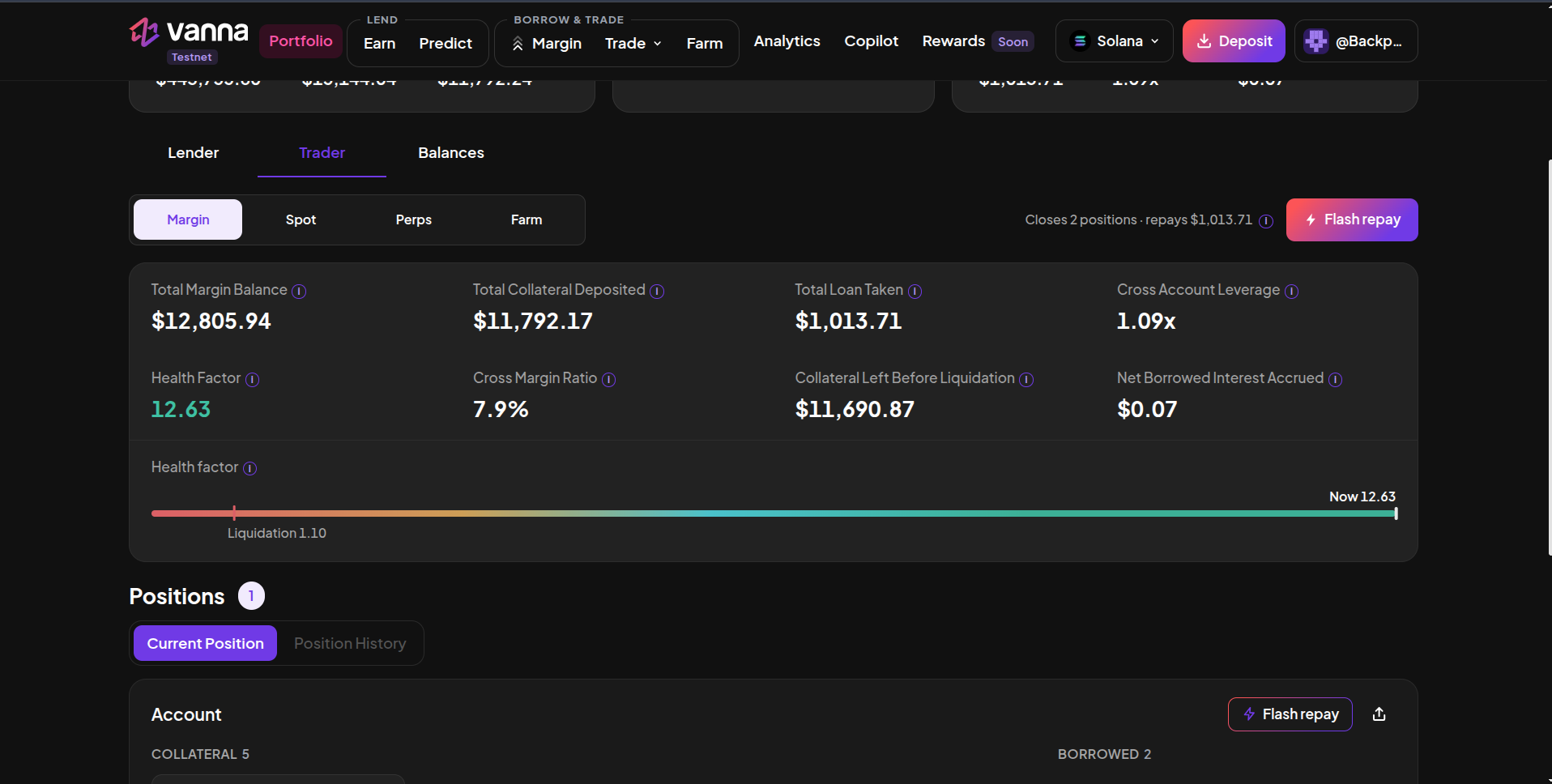Open Predict in the navigation bar

tap(446, 44)
